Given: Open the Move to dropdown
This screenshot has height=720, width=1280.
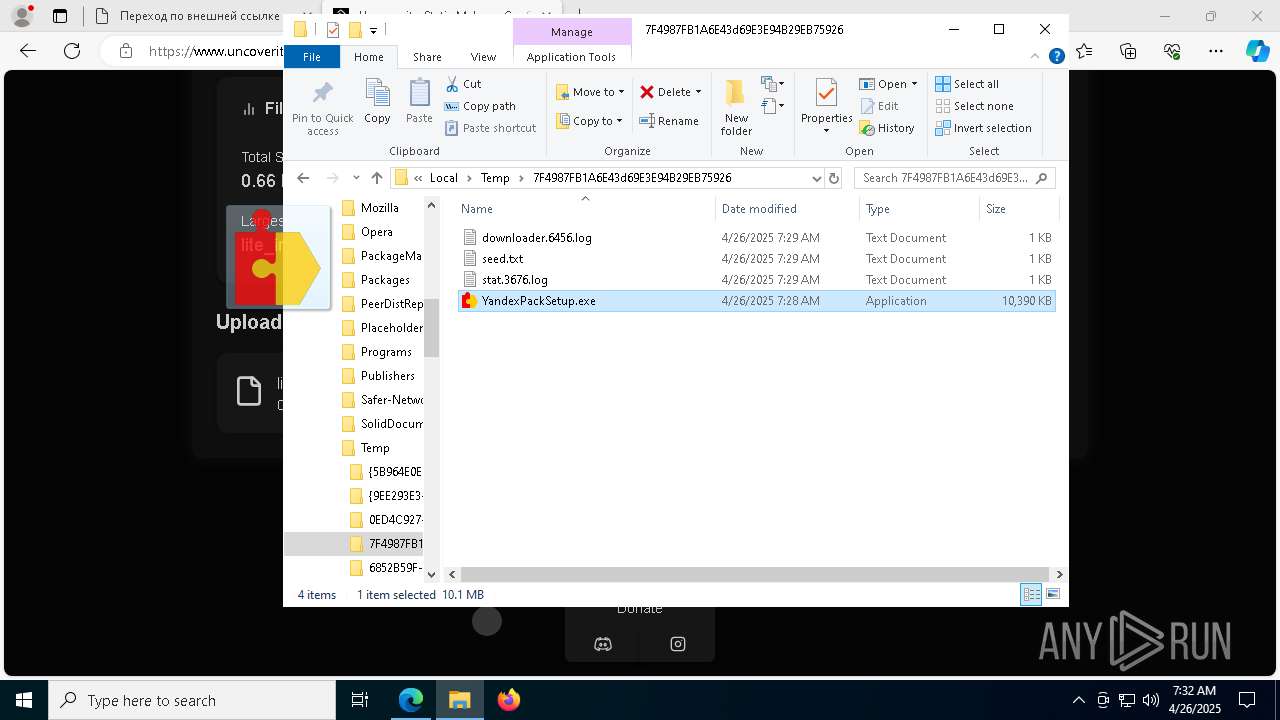Looking at the screenshot, I should click(x=590, y=92).
